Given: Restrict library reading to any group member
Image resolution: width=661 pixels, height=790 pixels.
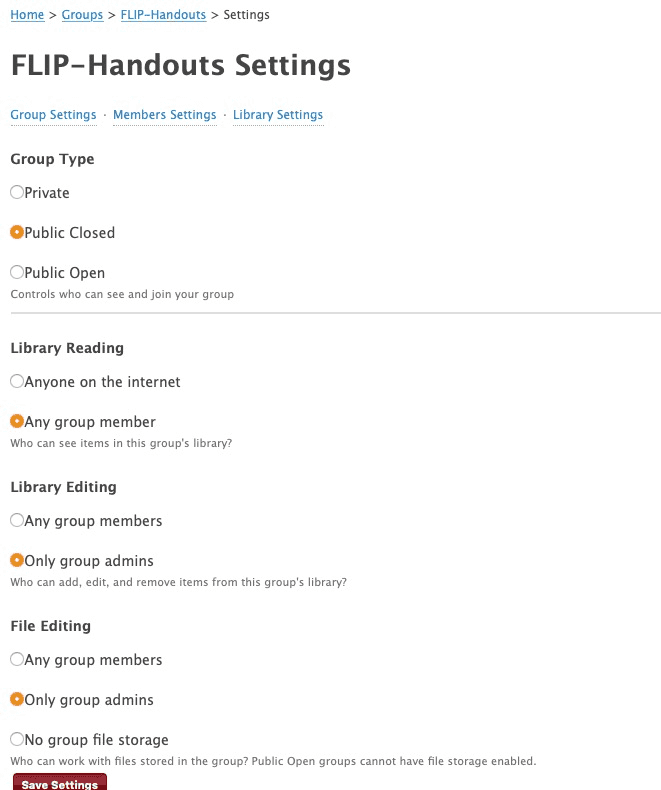Looking at the screenshot, I should tap(17, 421).
